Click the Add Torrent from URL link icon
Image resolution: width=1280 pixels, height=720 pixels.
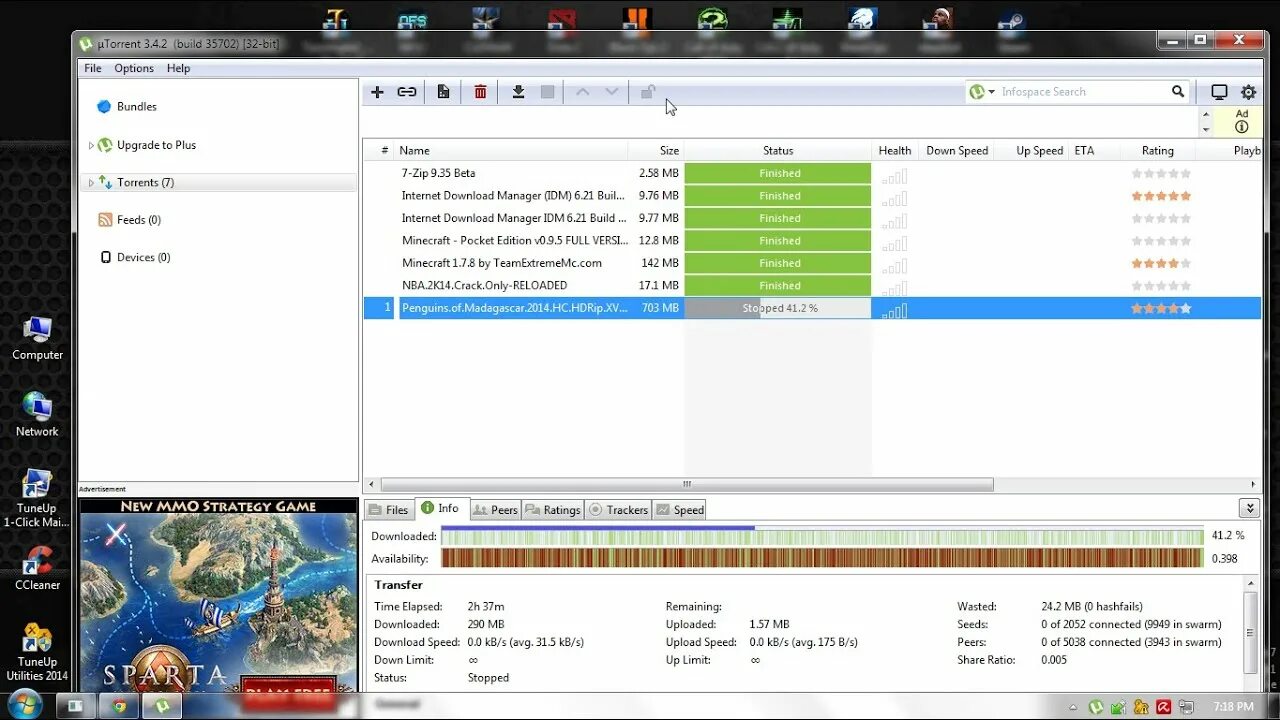[407, 92]
